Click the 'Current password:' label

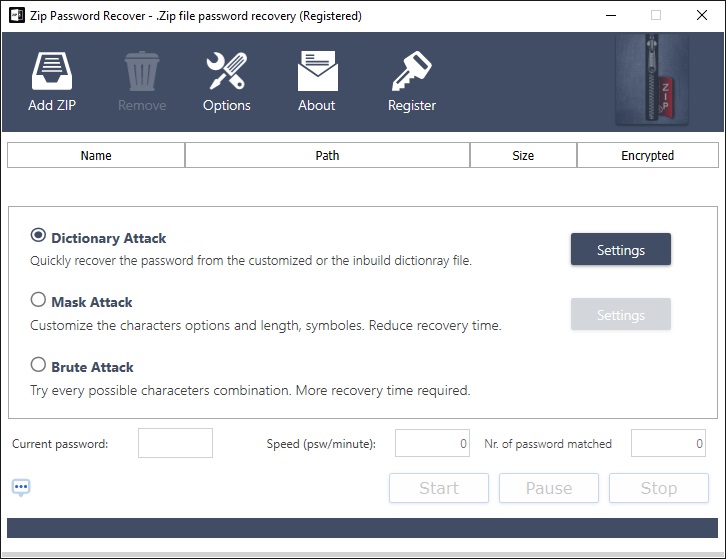(60, 444)
